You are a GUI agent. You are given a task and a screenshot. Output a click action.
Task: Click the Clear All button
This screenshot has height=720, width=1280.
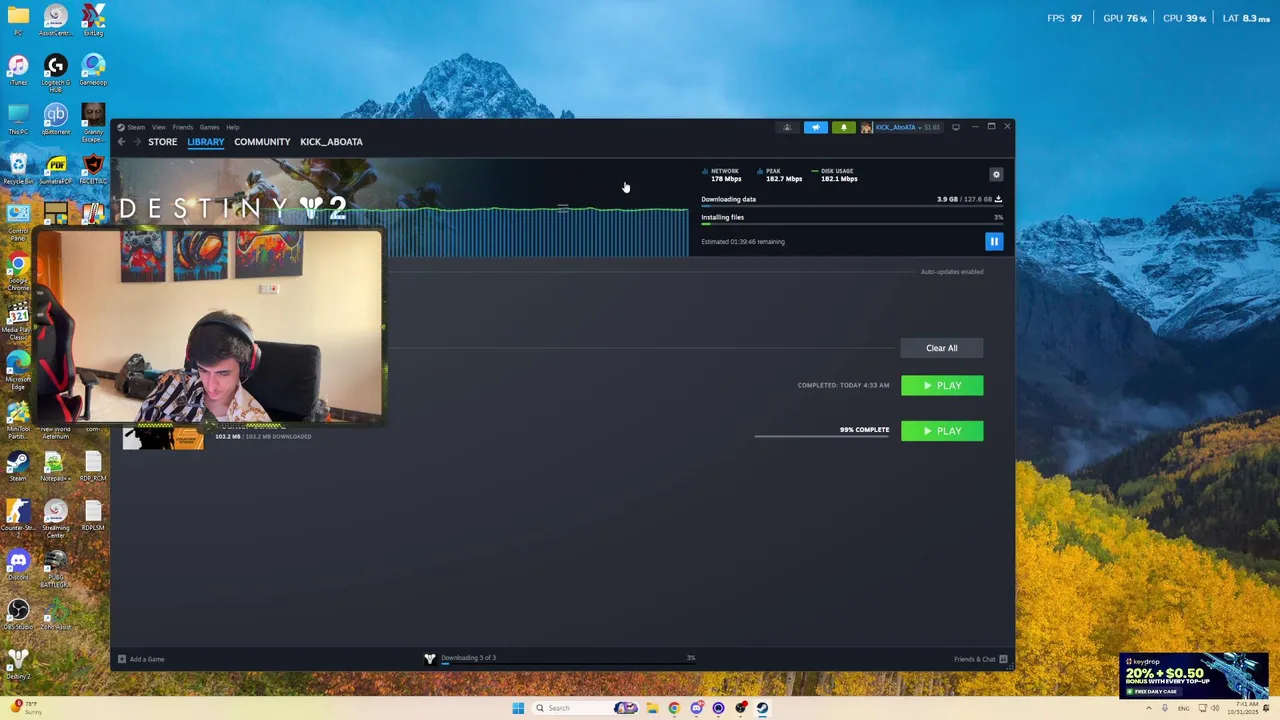point(941,348)
